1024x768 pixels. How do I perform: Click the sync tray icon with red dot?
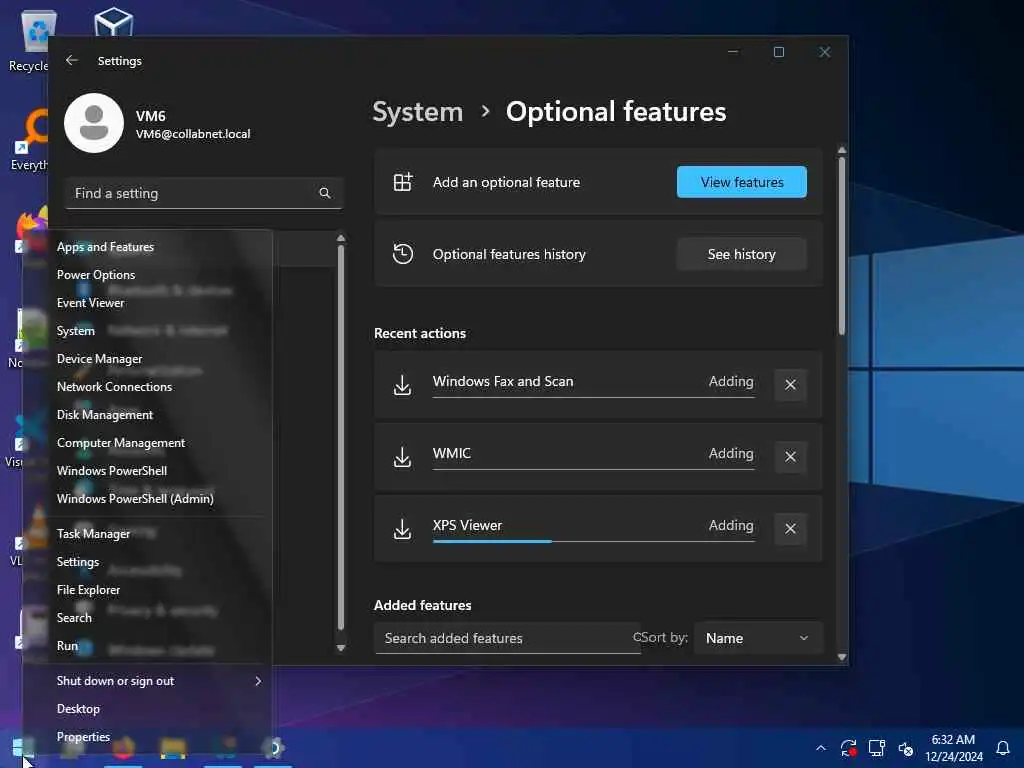pyautogui.click(x=848, y=748)
